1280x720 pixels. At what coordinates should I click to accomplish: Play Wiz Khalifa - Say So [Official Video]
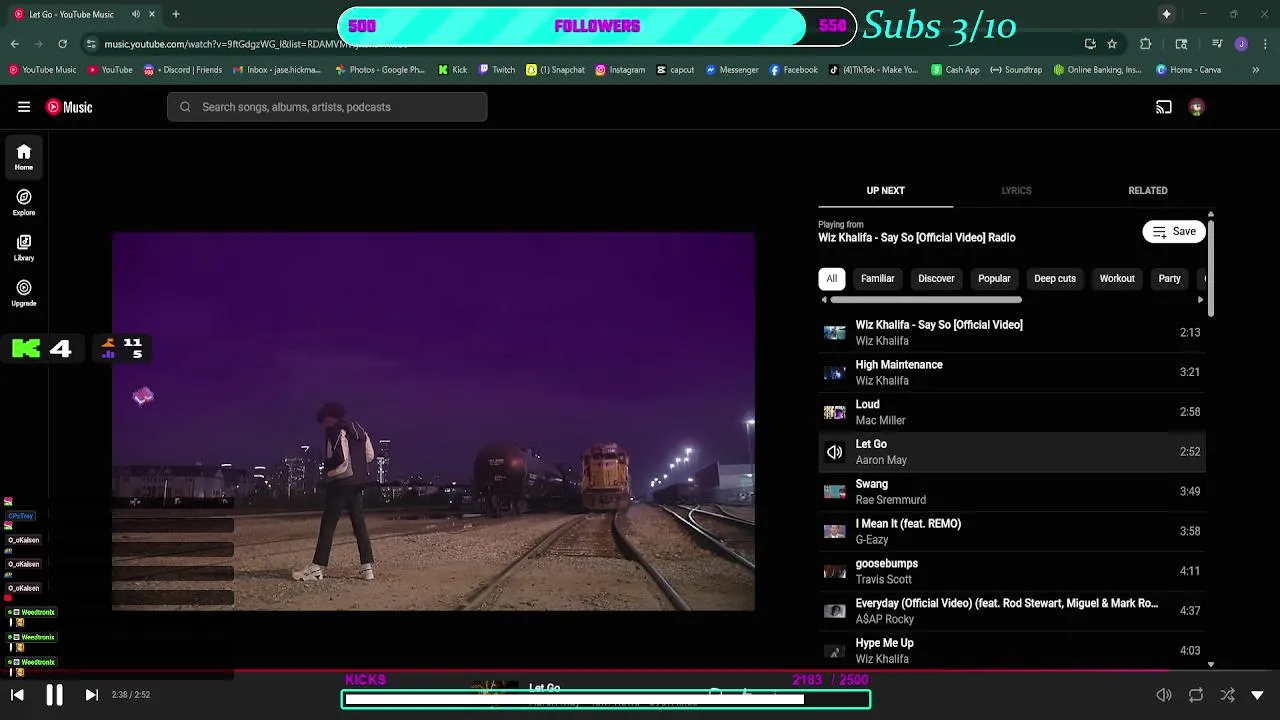pos(1012,332)
